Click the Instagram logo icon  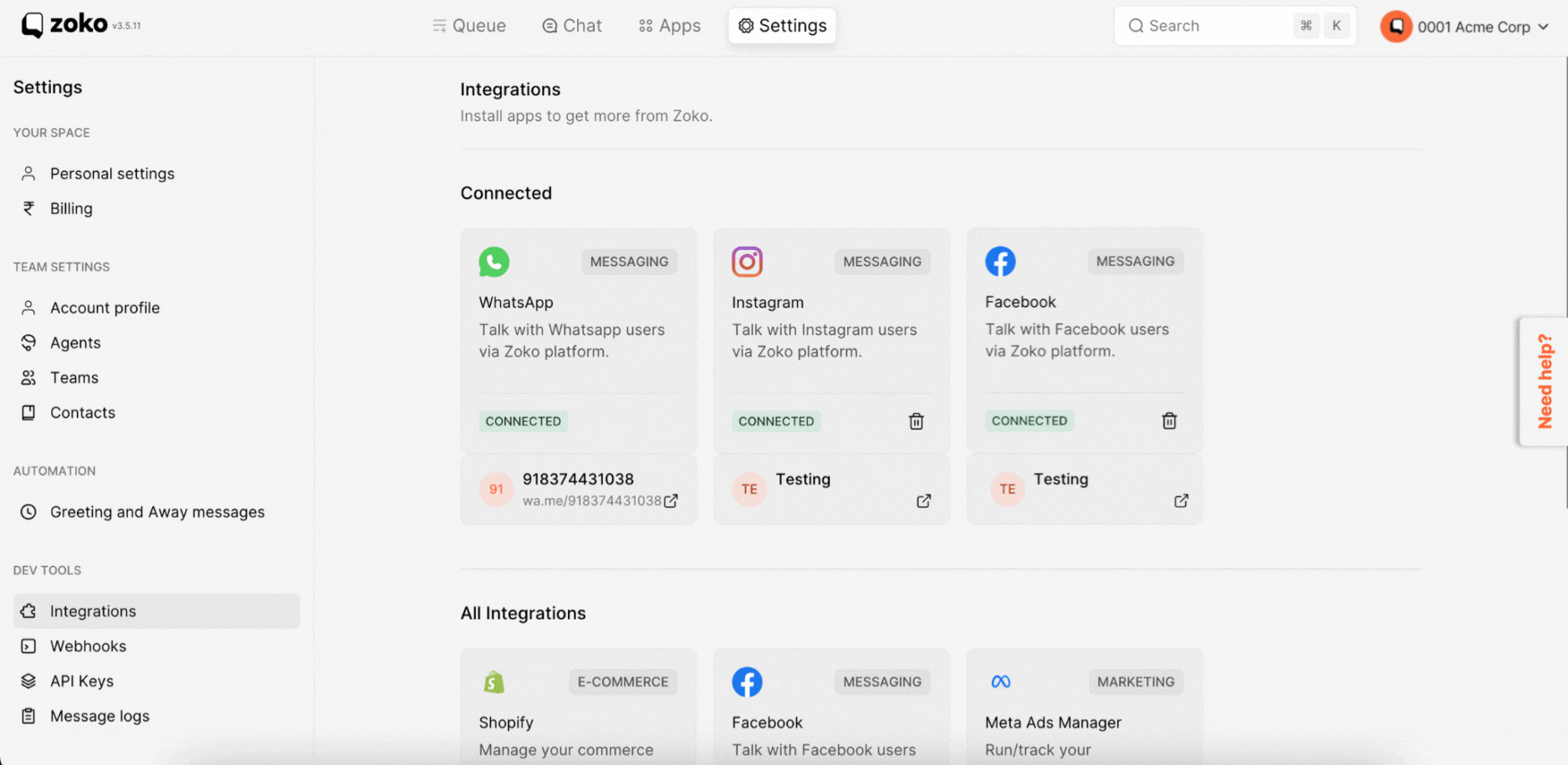[x=748, y=262]
